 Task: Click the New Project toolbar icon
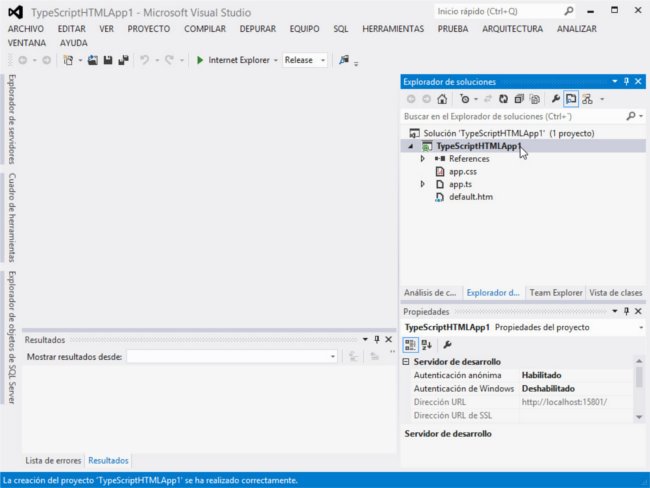68,60
